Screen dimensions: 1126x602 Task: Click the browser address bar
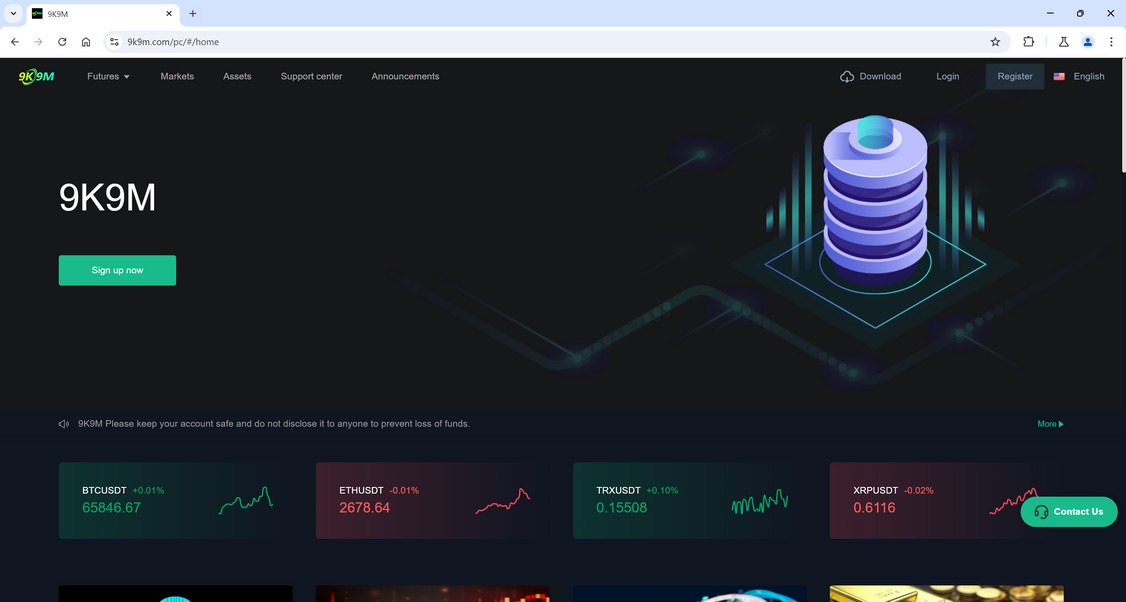click(300, 42)
